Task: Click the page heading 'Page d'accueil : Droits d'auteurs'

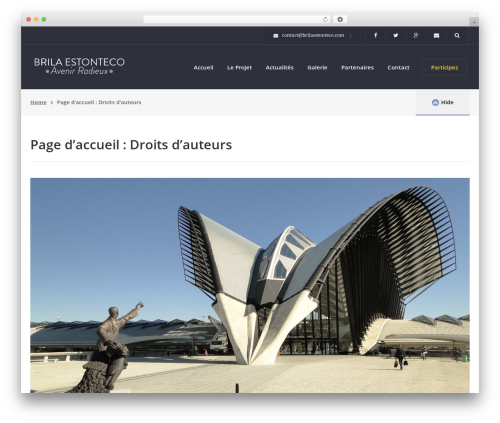Action: [131, 145]
